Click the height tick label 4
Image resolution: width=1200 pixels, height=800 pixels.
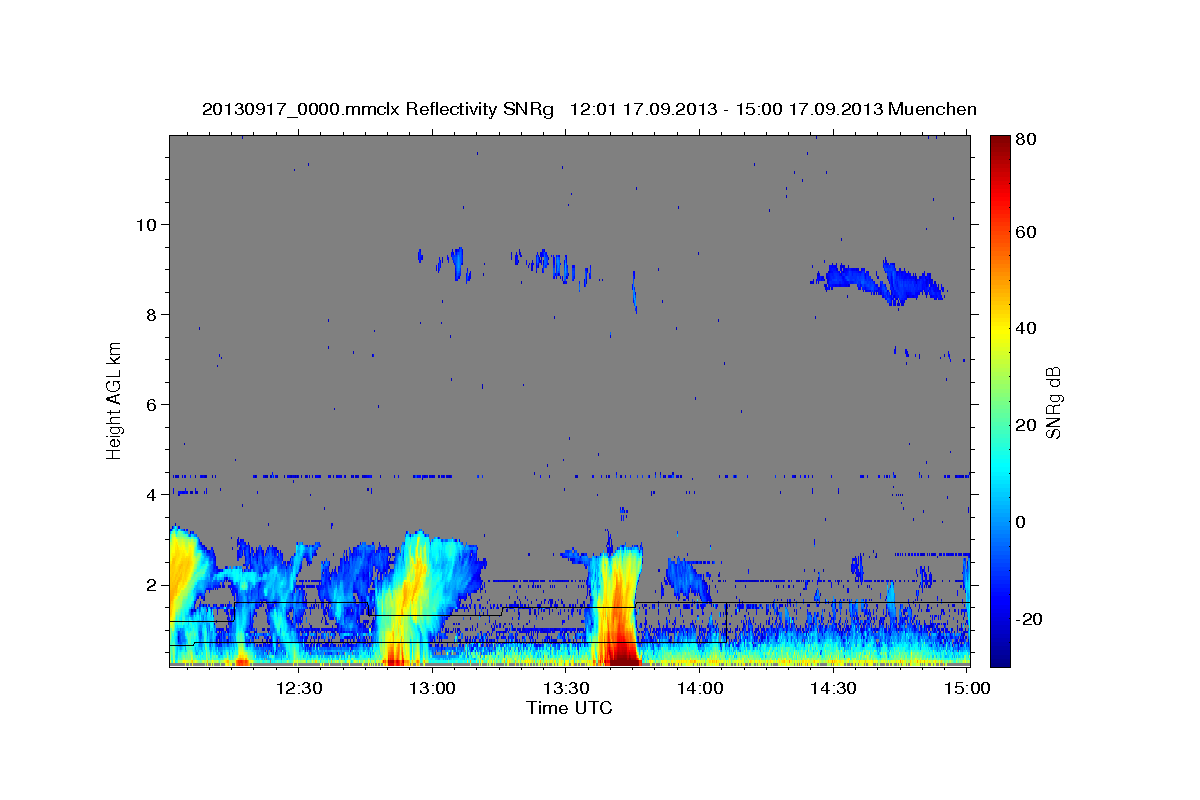tap(150, 494)
